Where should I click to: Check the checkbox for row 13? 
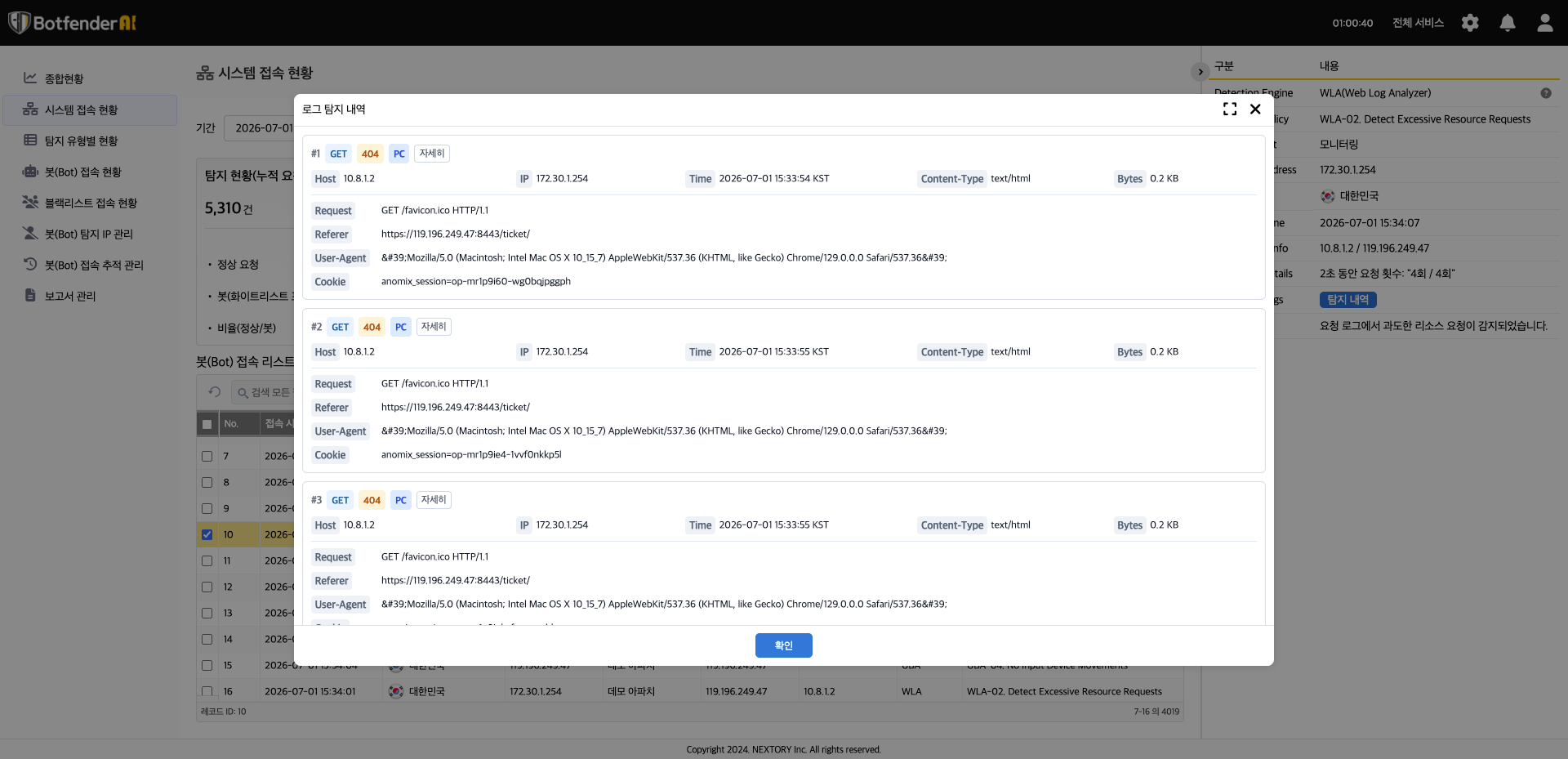tap(207, 613)
